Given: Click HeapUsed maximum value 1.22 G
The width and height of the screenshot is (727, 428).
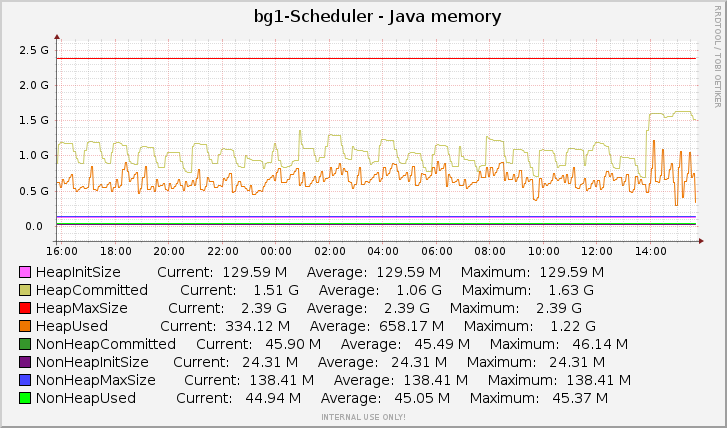Looking at the screenshot, I should pos(573,326).
